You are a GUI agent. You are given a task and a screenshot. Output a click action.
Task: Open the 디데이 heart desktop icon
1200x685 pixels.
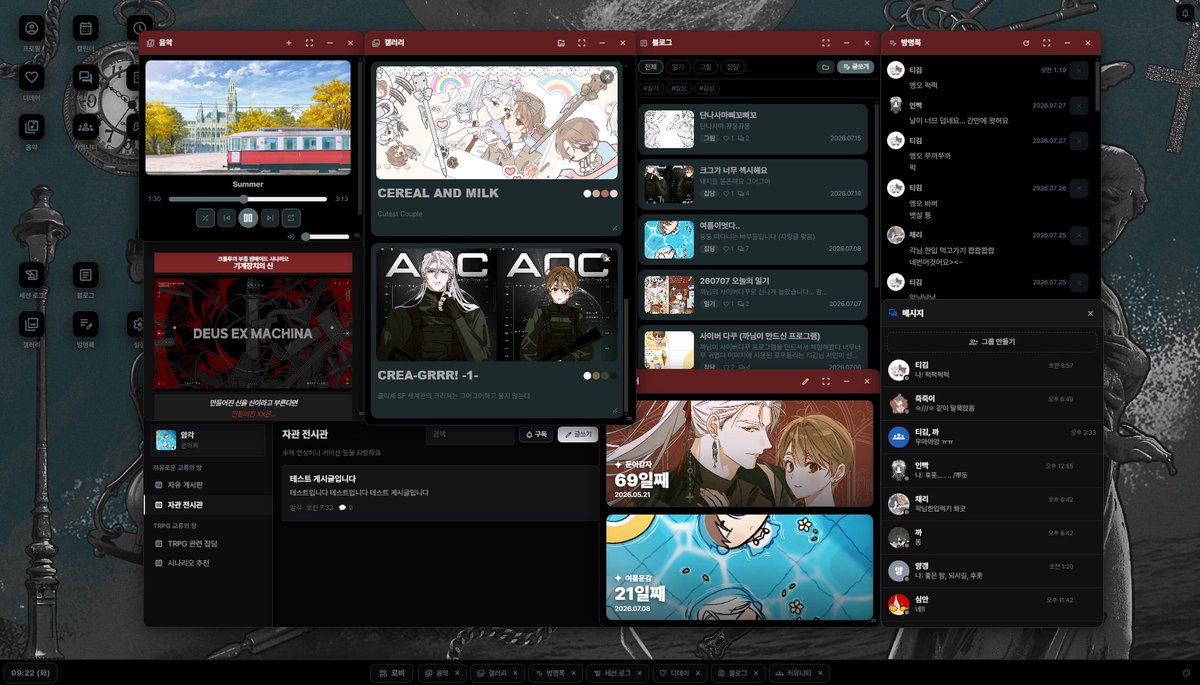pyautogui.click(x=32, y=83)
